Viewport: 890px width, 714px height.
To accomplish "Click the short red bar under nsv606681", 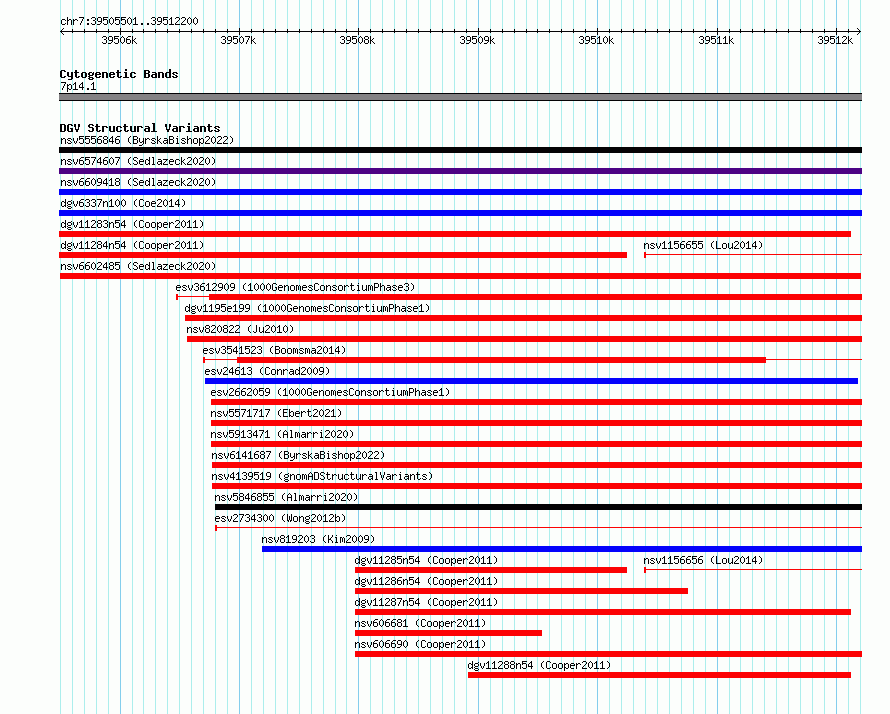I will [x=448, y=633].
